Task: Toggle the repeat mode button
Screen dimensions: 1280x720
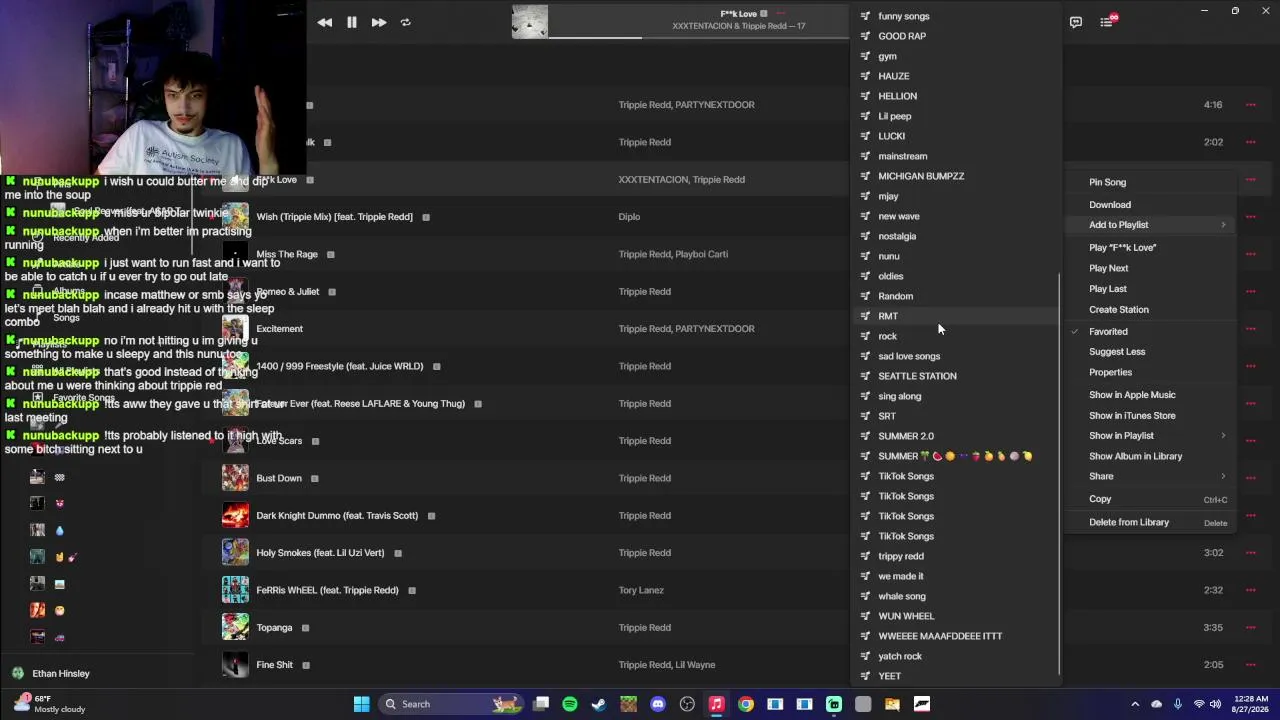Action: pyautogui.click(x=406, y=22)
